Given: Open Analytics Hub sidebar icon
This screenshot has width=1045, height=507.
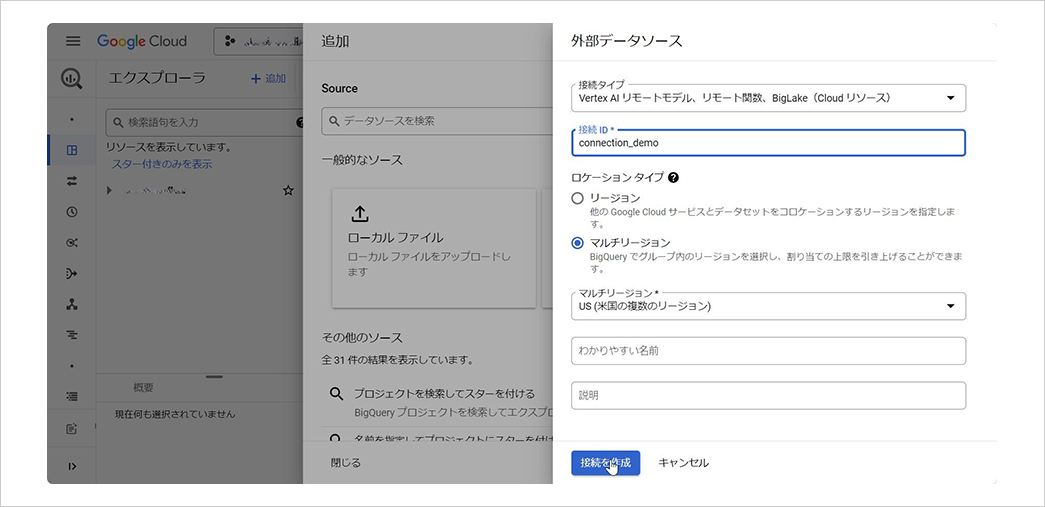Looking at the screenshot, I should [x=72, y=243].
